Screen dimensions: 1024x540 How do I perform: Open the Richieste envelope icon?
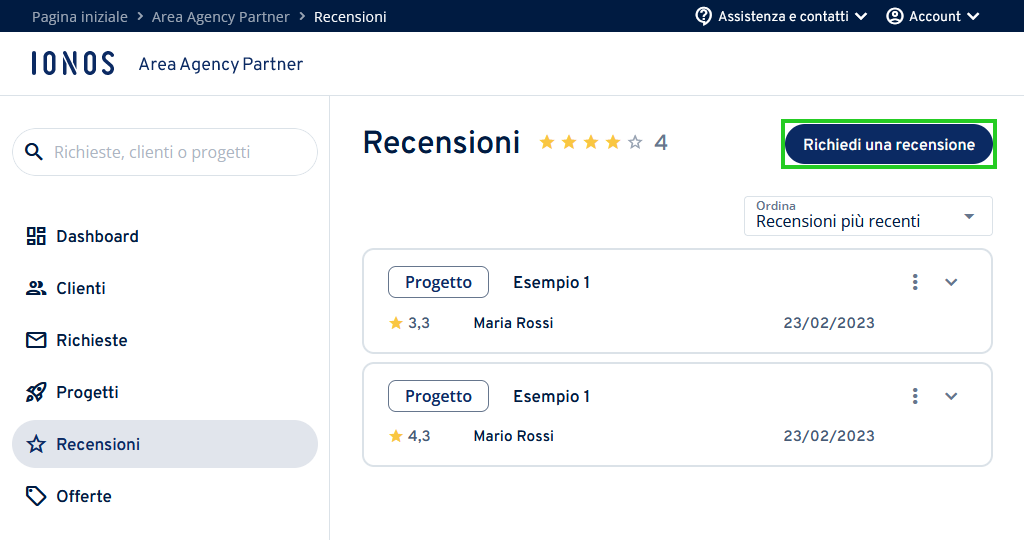point(36,340)
